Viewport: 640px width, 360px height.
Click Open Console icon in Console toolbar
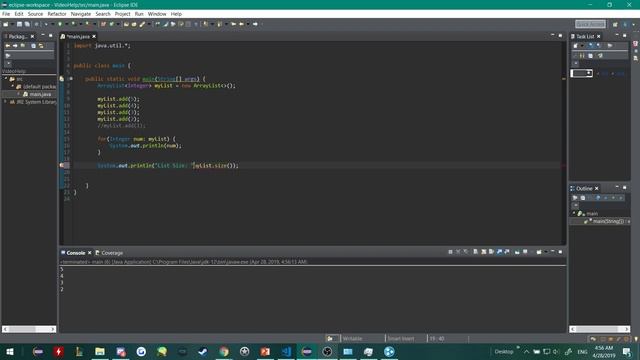click(539, 252)
